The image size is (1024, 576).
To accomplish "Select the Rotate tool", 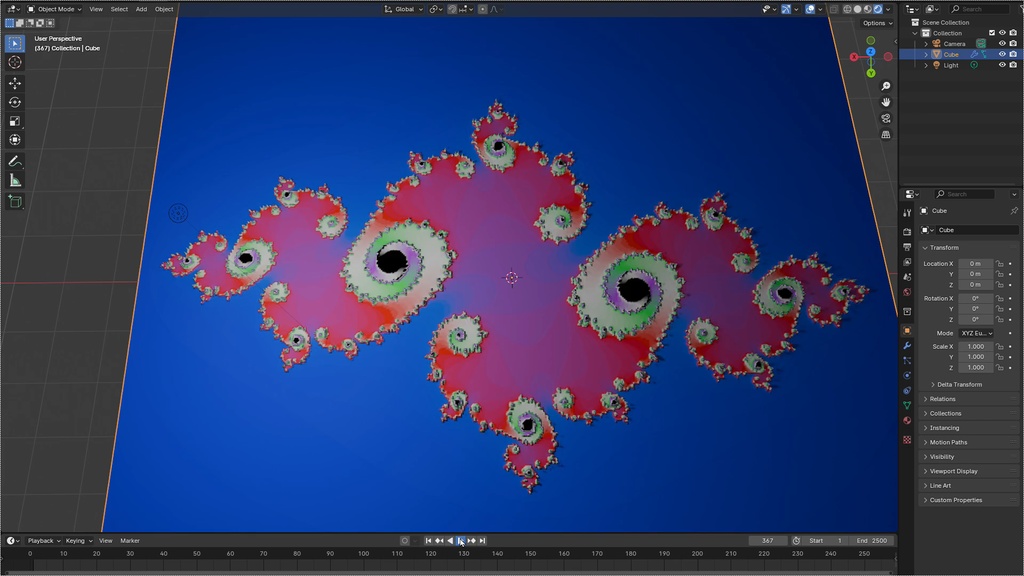I will (15, 102).
